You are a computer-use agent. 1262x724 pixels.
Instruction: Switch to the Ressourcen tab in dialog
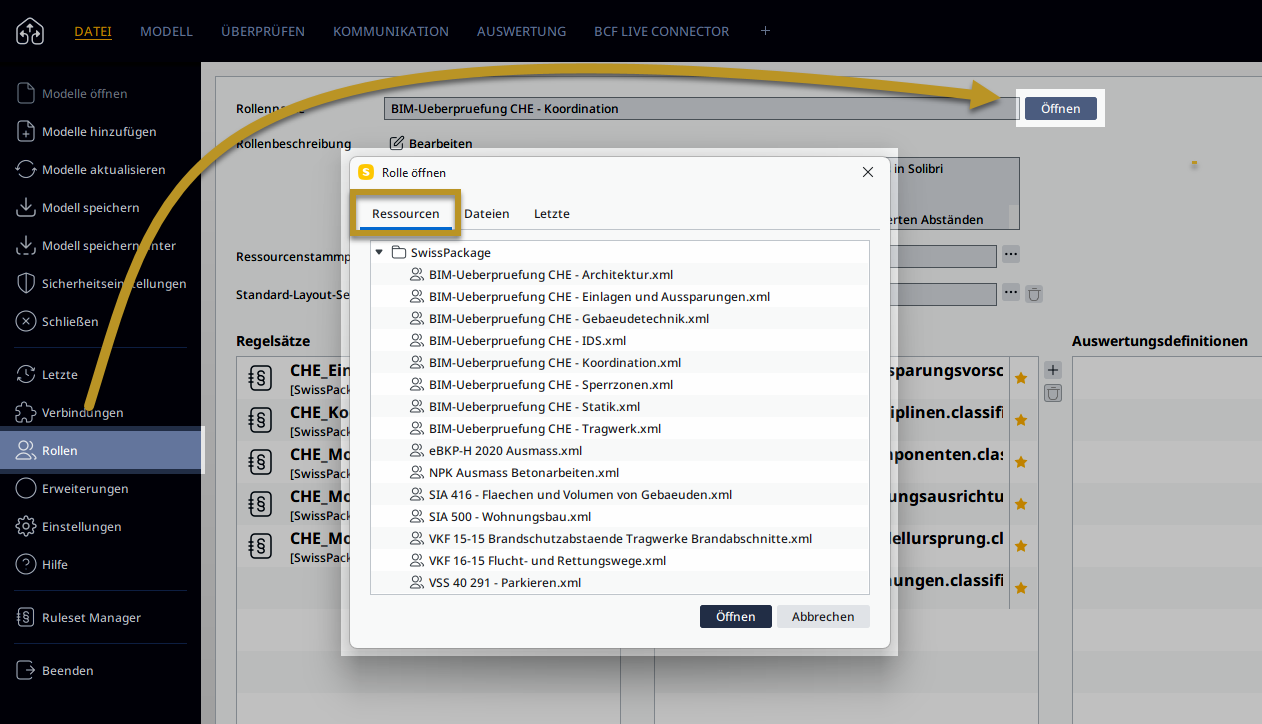coord(405,214)
